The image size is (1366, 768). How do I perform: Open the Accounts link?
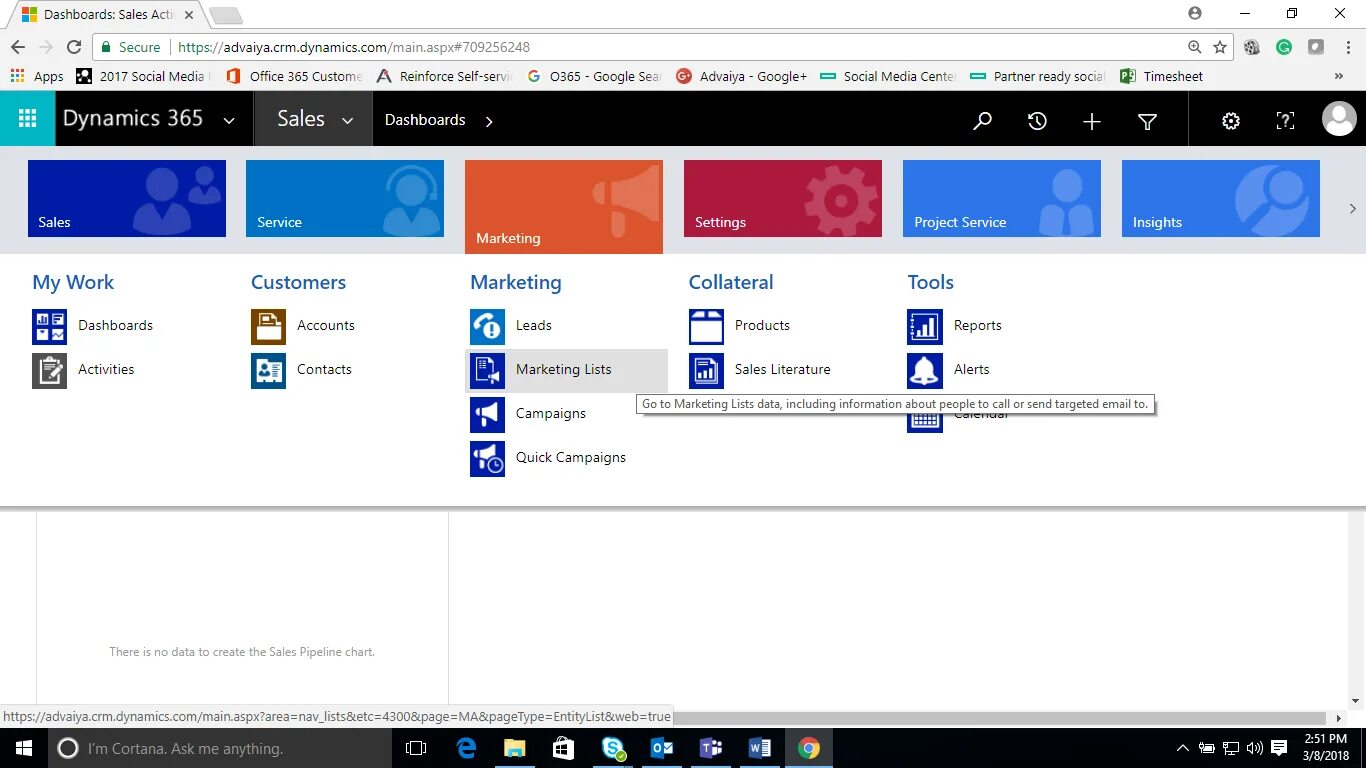(x=326, y=325)
